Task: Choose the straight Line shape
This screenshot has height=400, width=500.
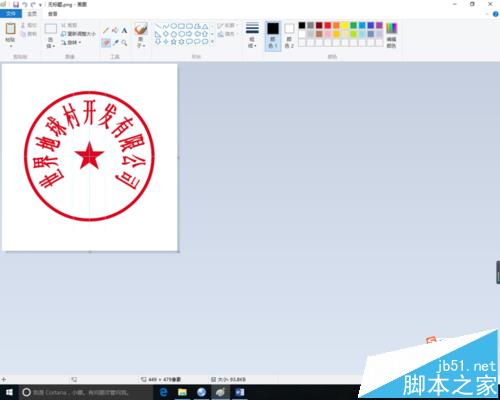Action: coord(158,26)
